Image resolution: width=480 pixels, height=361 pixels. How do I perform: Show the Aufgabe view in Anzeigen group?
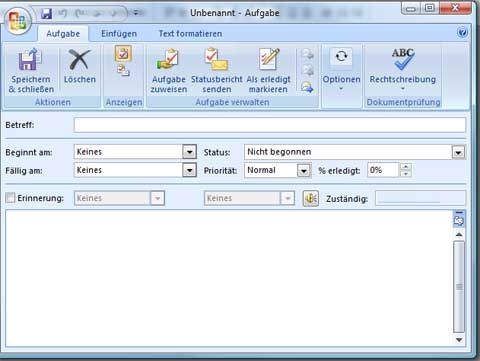[x=123, y=54]
